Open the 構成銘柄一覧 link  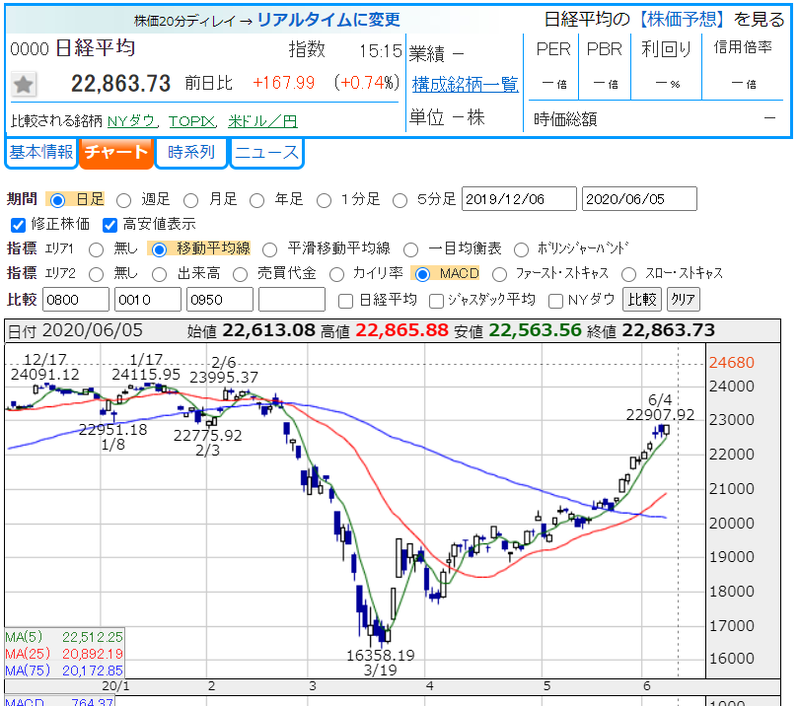pos(465,85)
